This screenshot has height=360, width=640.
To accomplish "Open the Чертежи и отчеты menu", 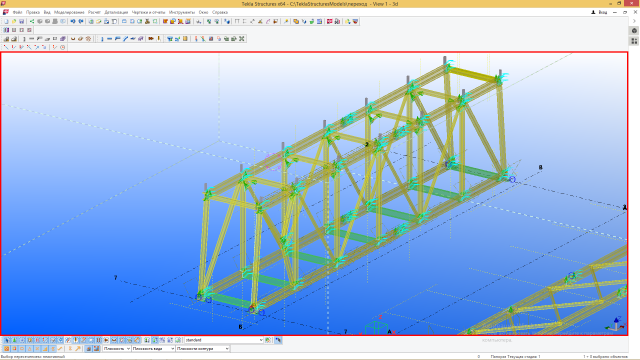I will pos(148,12).
